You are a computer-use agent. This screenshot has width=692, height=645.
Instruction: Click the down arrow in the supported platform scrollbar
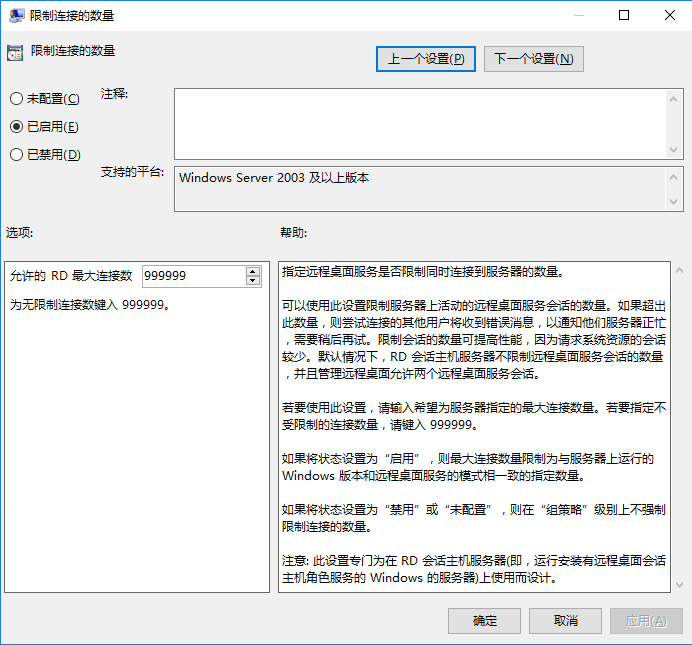(x=673, y=202)
